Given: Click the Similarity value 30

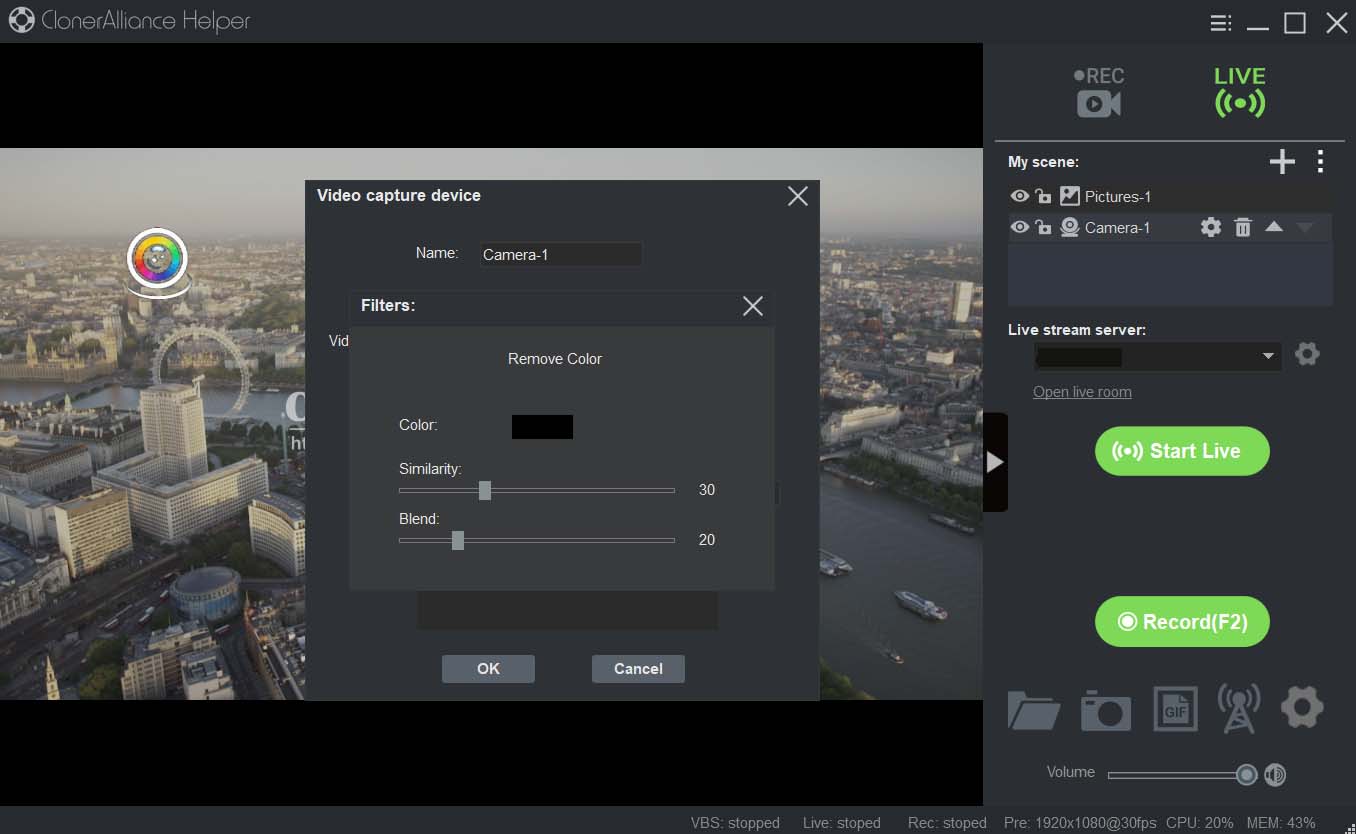Looking at the screenshot, I should click(707, 490).
